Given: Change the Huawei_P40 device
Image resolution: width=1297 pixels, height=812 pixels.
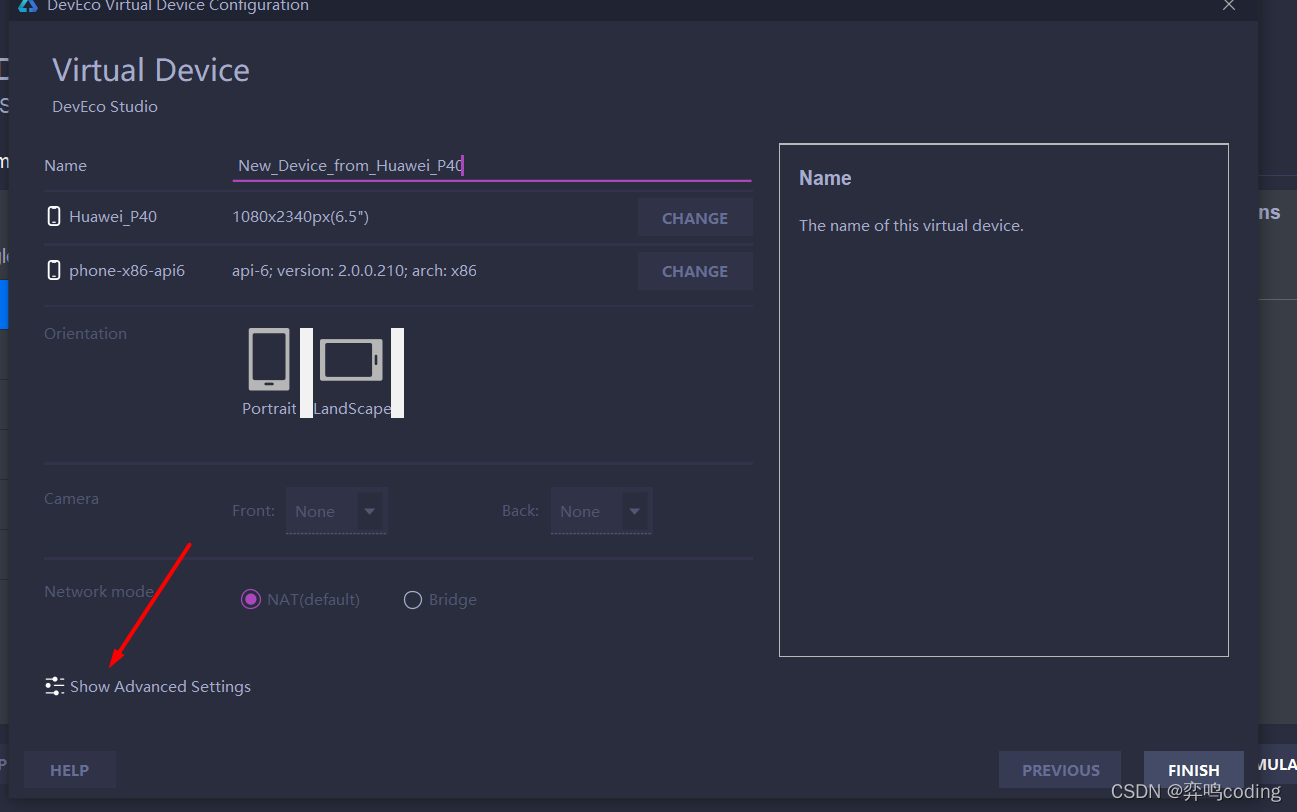Looking at the screenshot, I should (695, 218).
